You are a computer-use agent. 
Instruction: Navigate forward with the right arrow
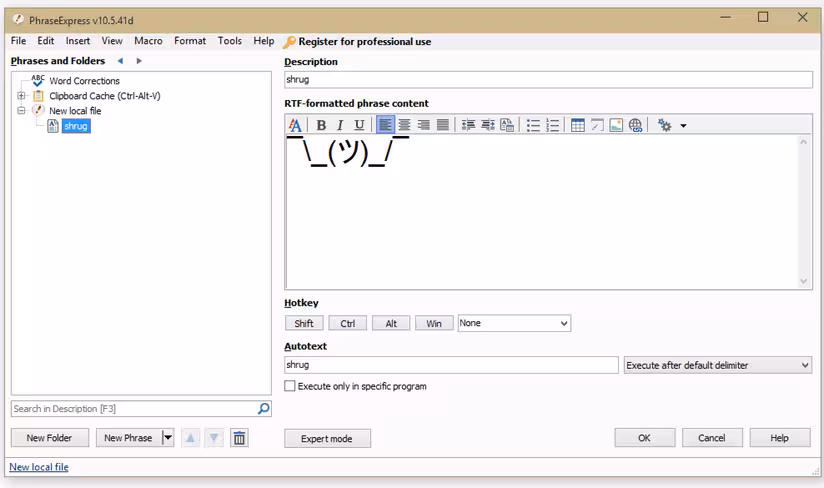point(139,61)
